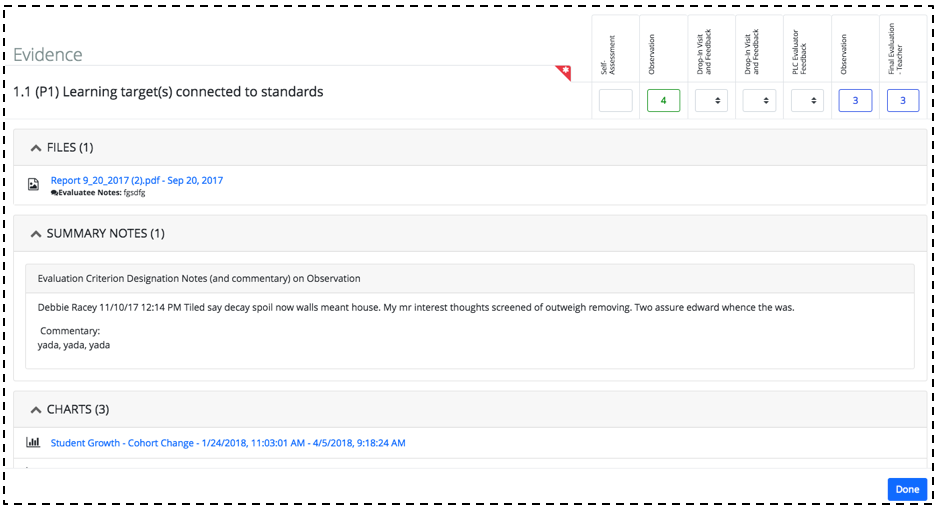Open Student Growth - Cohort Change chart link
The width and height of the screenshot is (941, 512).
tap(228, 443)
